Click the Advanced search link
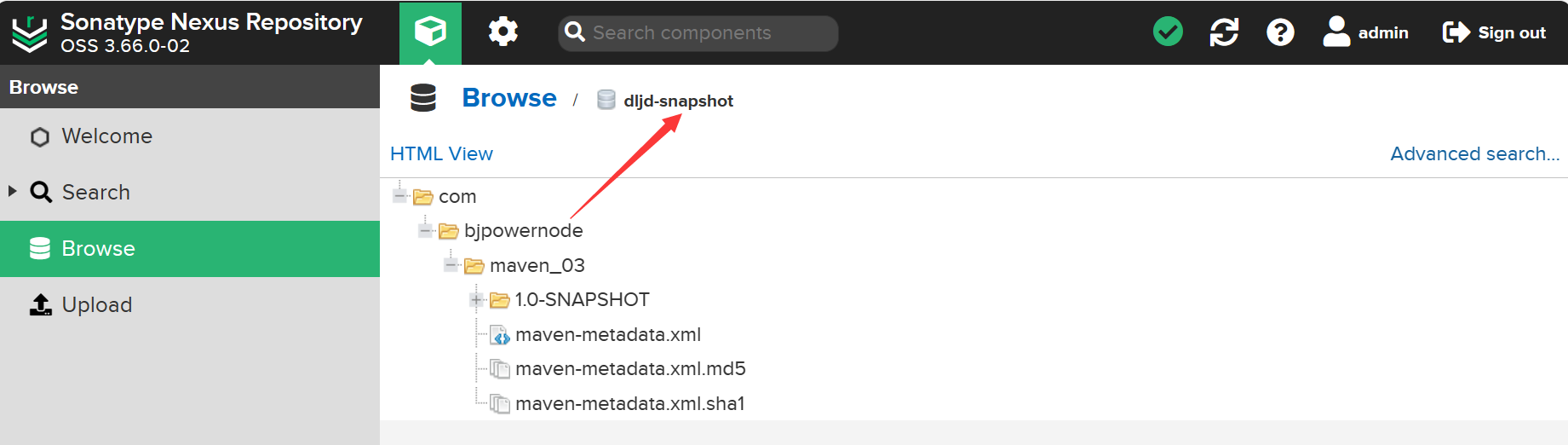The image size is (1568, 445). tap(1474, 154)
